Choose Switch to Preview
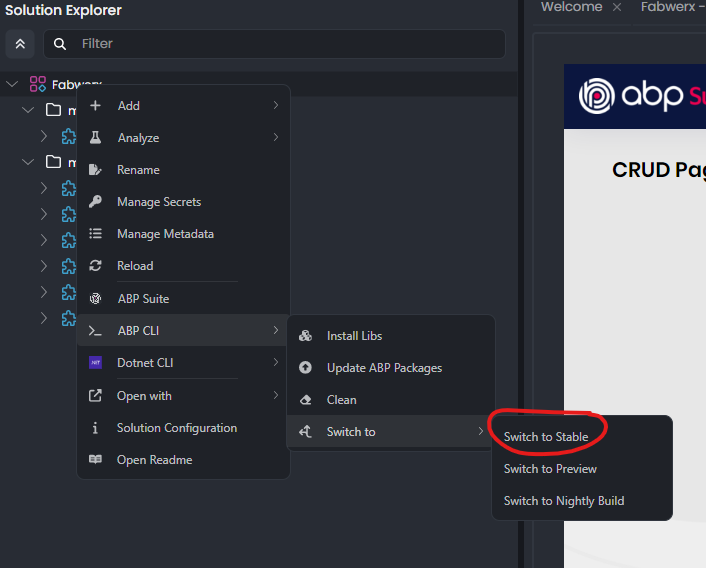Viewport: 706px width, 568px height. pyautogui.click(x=550, y=469)
